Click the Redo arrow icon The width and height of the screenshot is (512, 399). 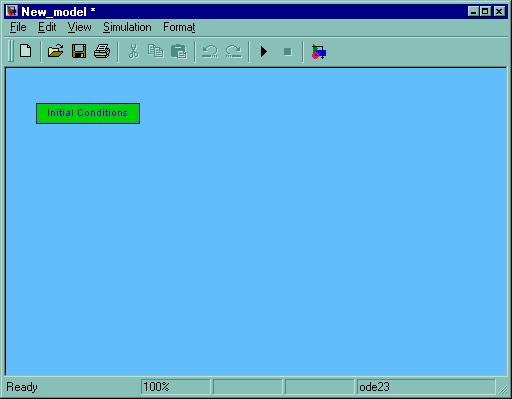click(233, 52)
